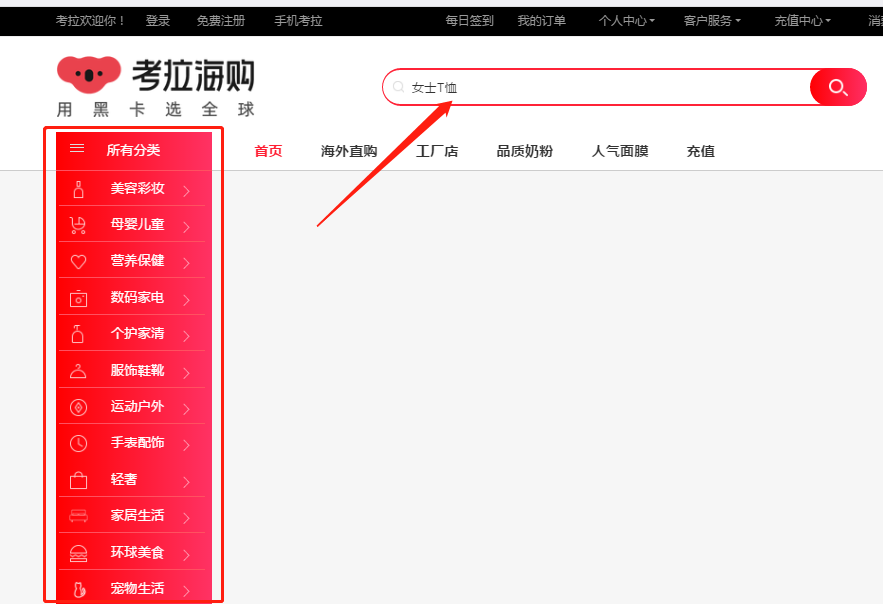Select the 环球美食 category label
Image resolution: width=883 pixels, height=604 pixels.
tap(137, 552)
